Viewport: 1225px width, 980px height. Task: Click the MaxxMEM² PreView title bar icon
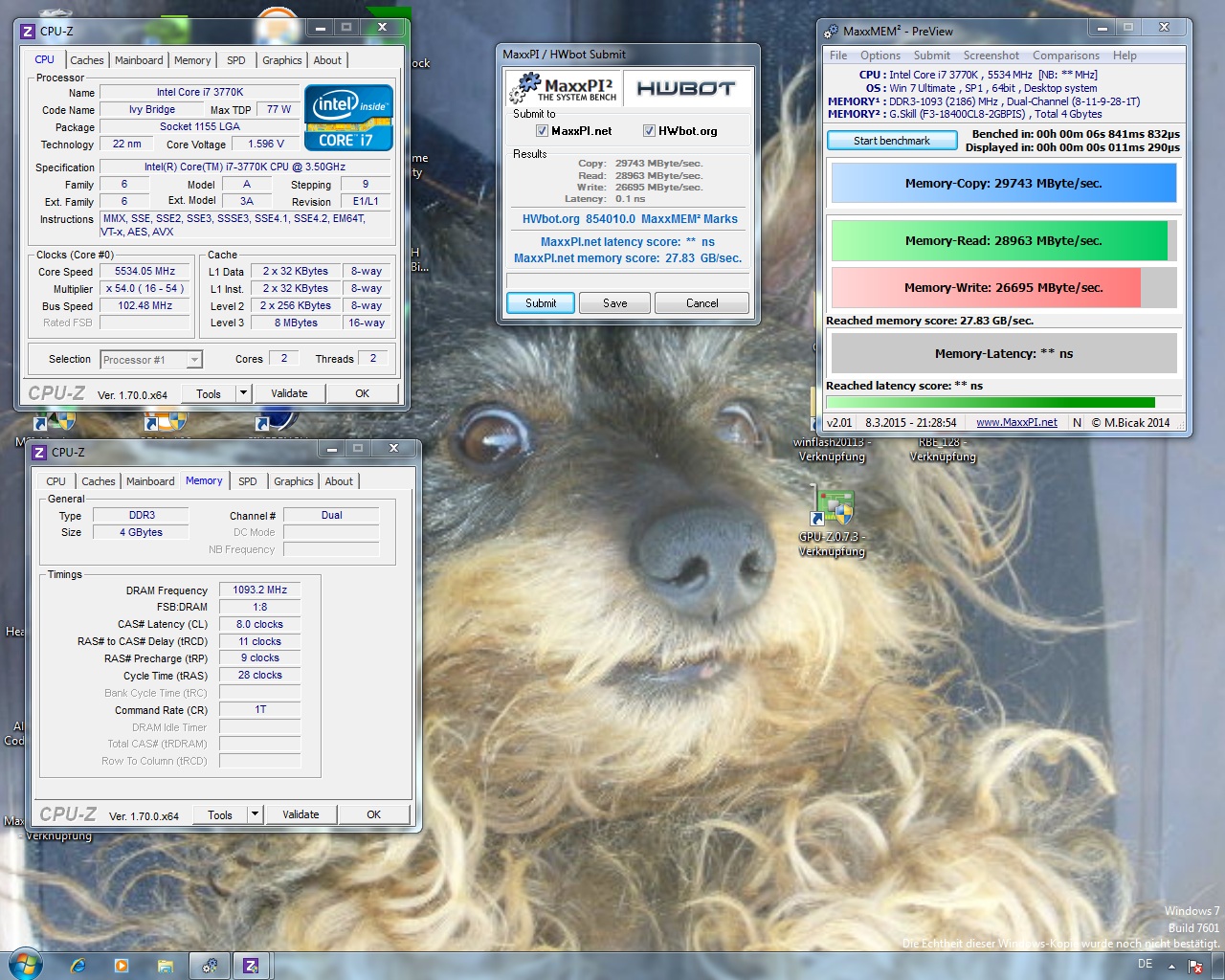832,31
